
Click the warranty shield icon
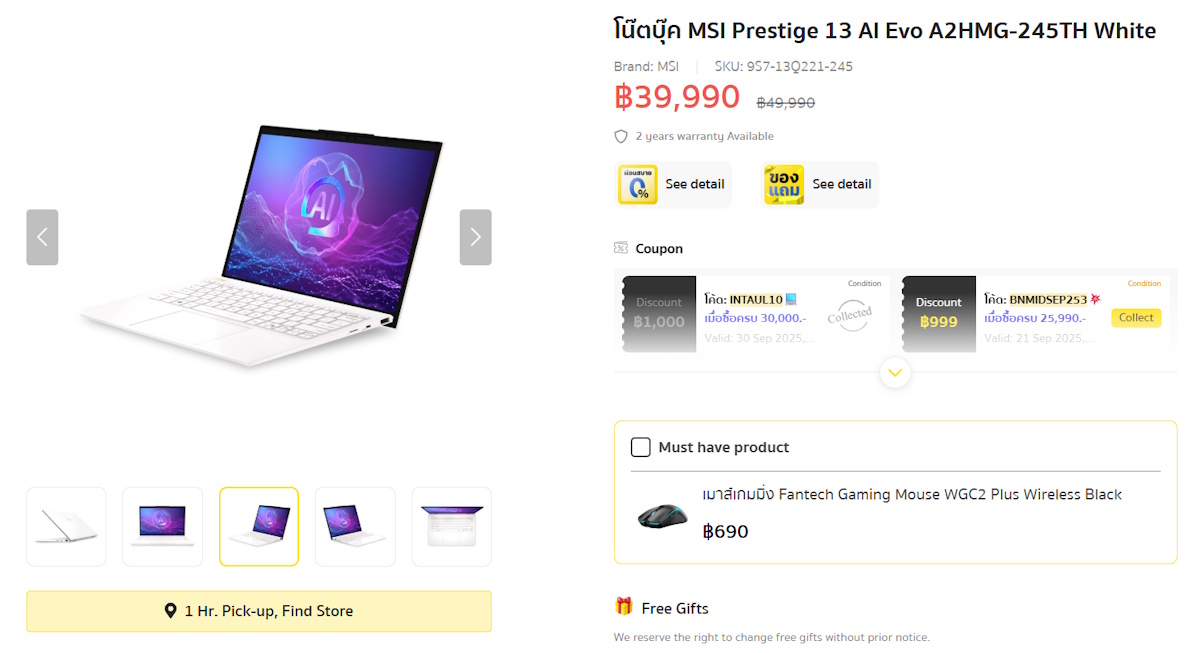point(621,137)
